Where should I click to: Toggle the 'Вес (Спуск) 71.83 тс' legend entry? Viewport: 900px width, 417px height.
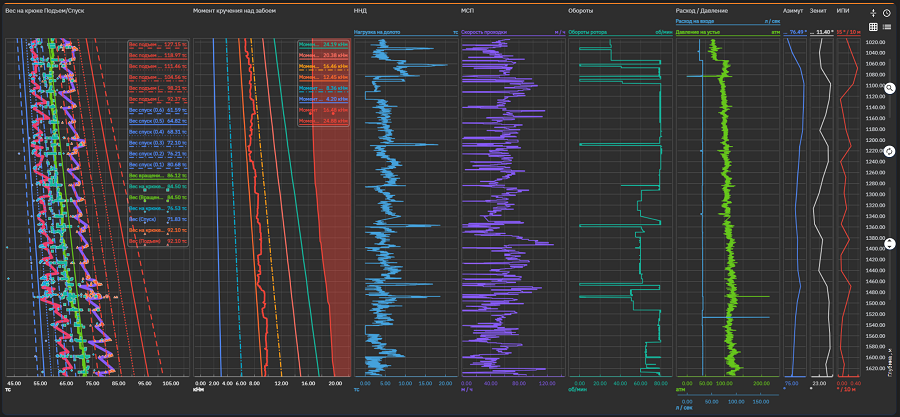[x=158, y=219]
